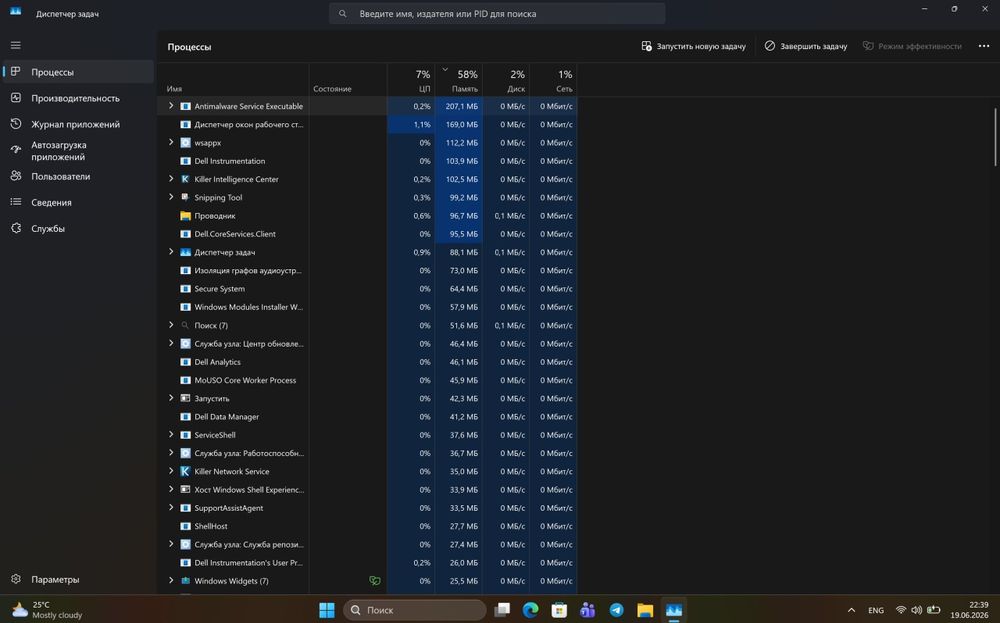Sort by Диск column header
This screenshot has height=623, width=1000.
pyautogui.click(x=506, y=80)
